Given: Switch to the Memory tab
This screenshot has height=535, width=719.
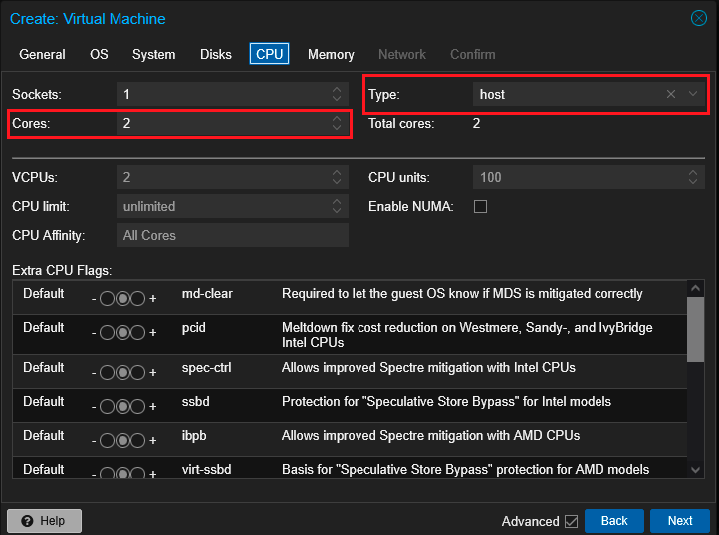Looking at the screenshot, I should (331, 54).
